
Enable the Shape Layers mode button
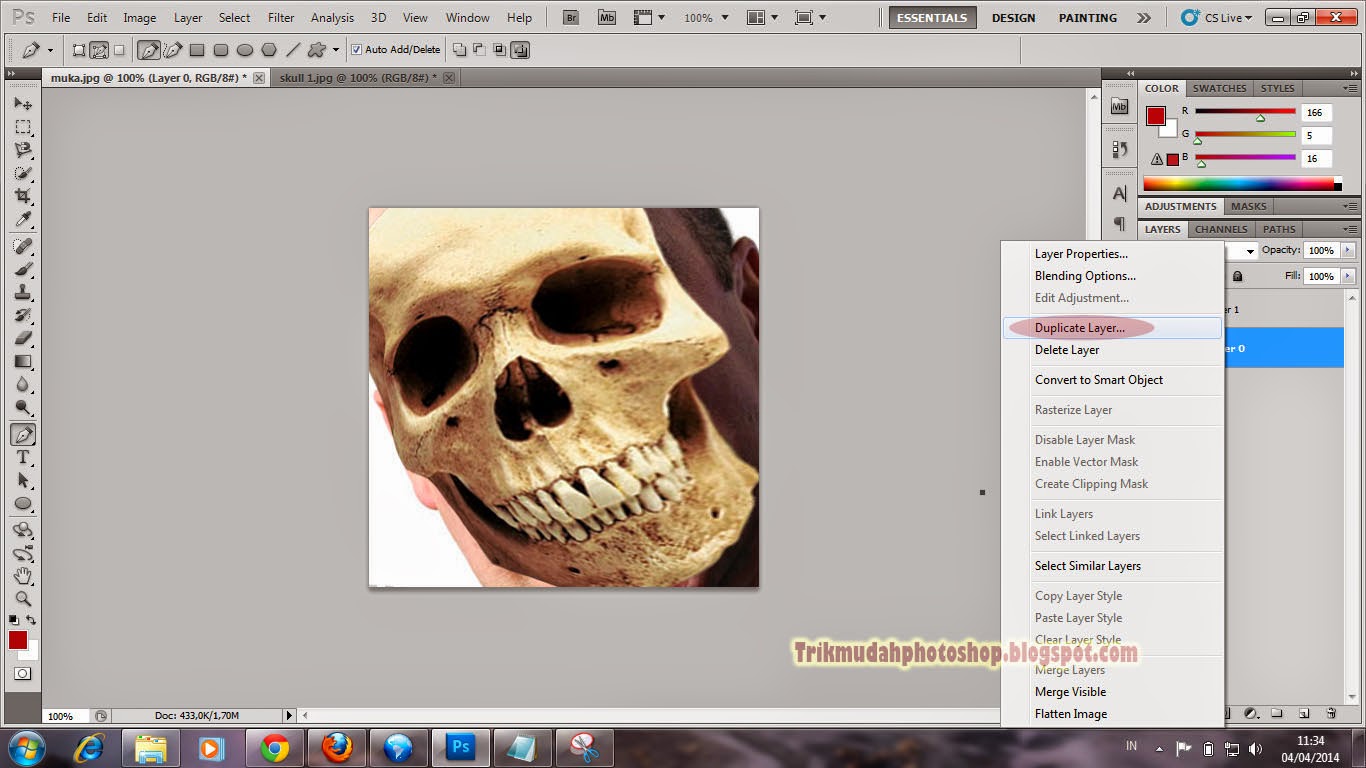click(79, 49)
